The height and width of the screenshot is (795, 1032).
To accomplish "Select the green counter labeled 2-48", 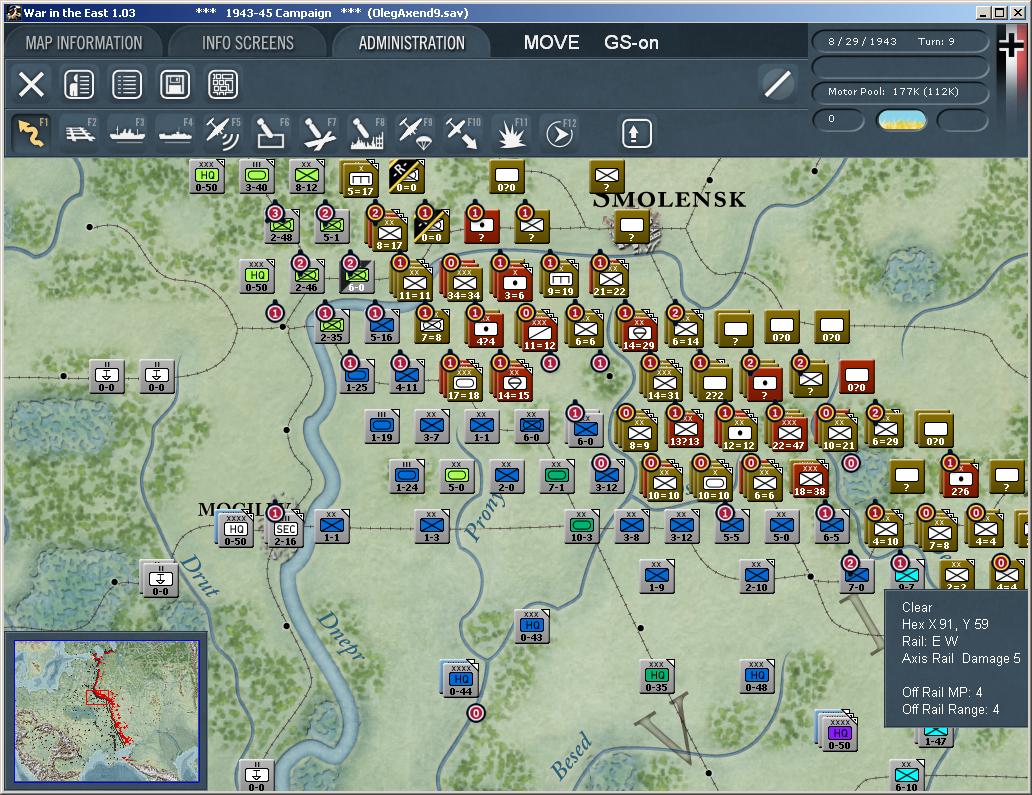I will pos(282,226).
